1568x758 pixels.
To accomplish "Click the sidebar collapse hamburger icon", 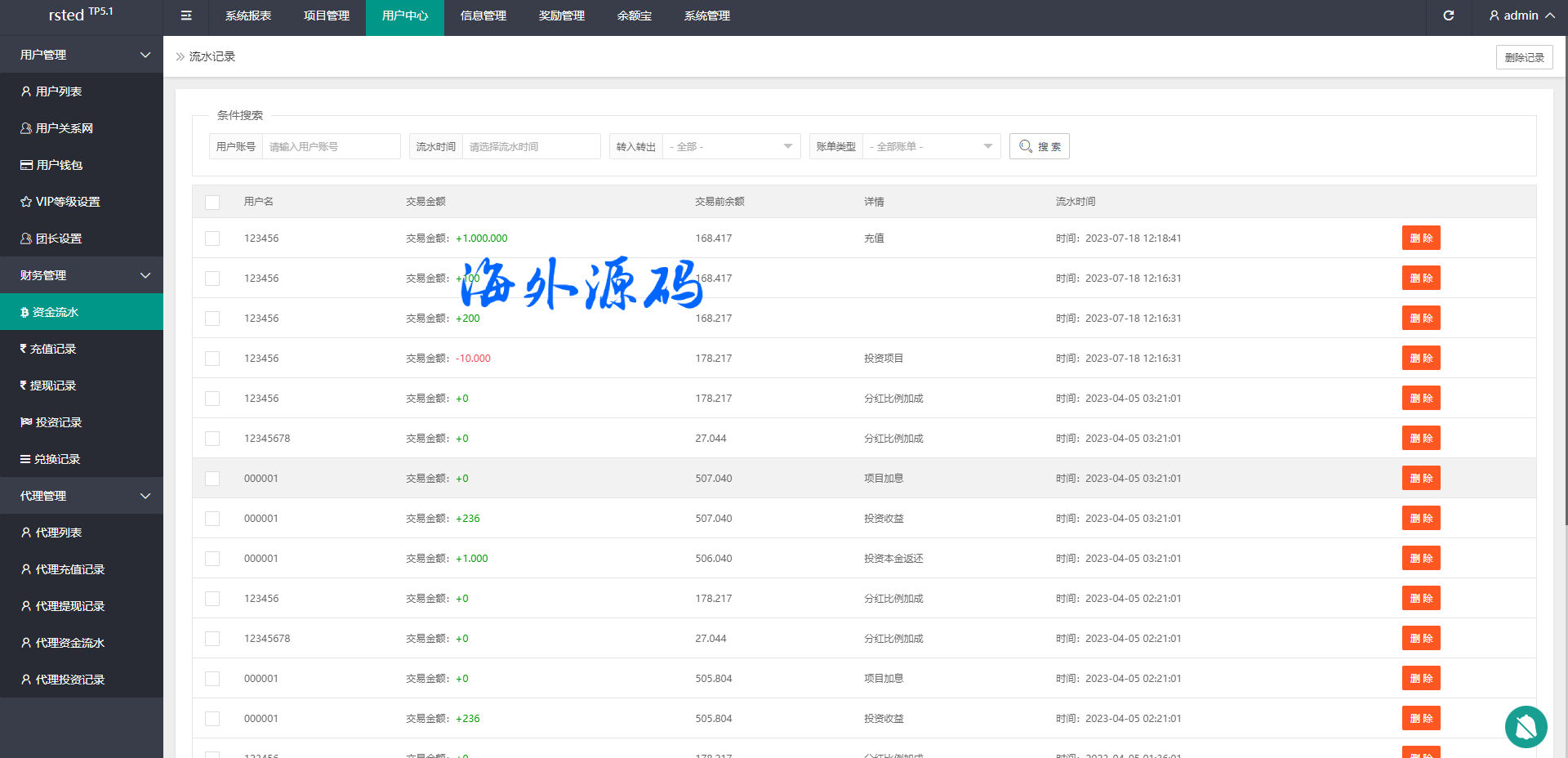I will [x=186, y=16].
